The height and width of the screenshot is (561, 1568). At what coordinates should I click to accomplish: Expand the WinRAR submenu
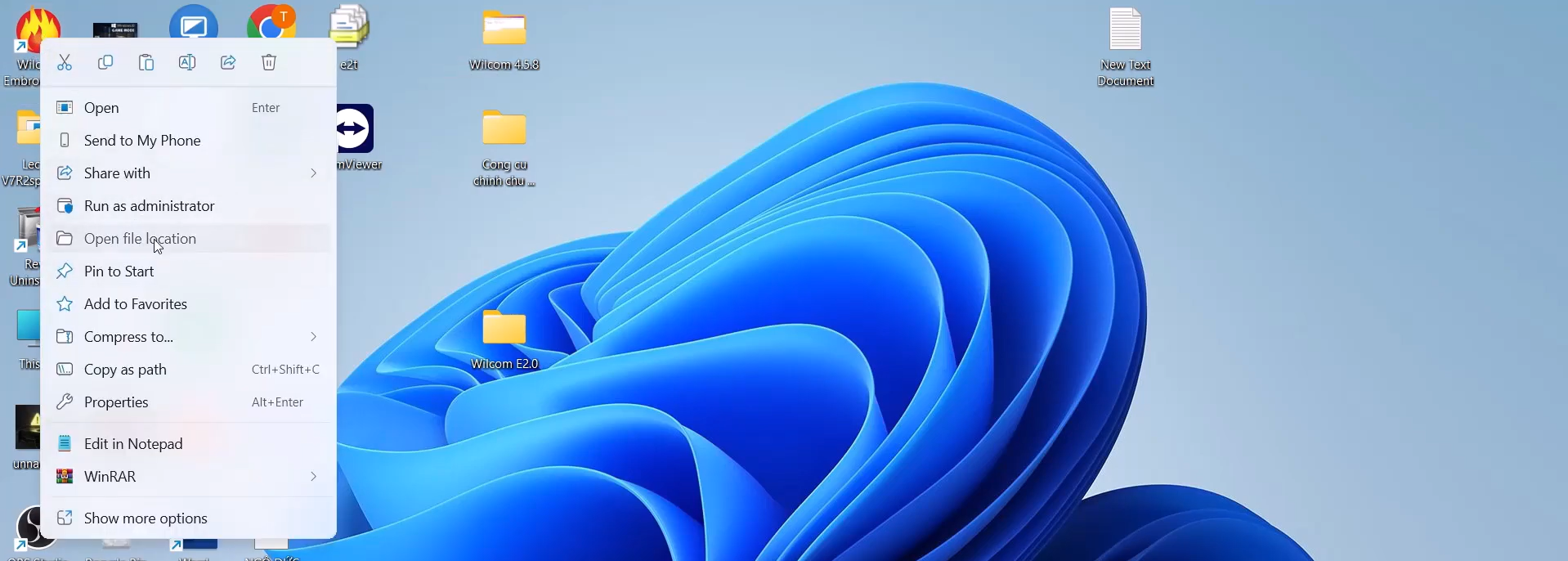tap(313, 477)
